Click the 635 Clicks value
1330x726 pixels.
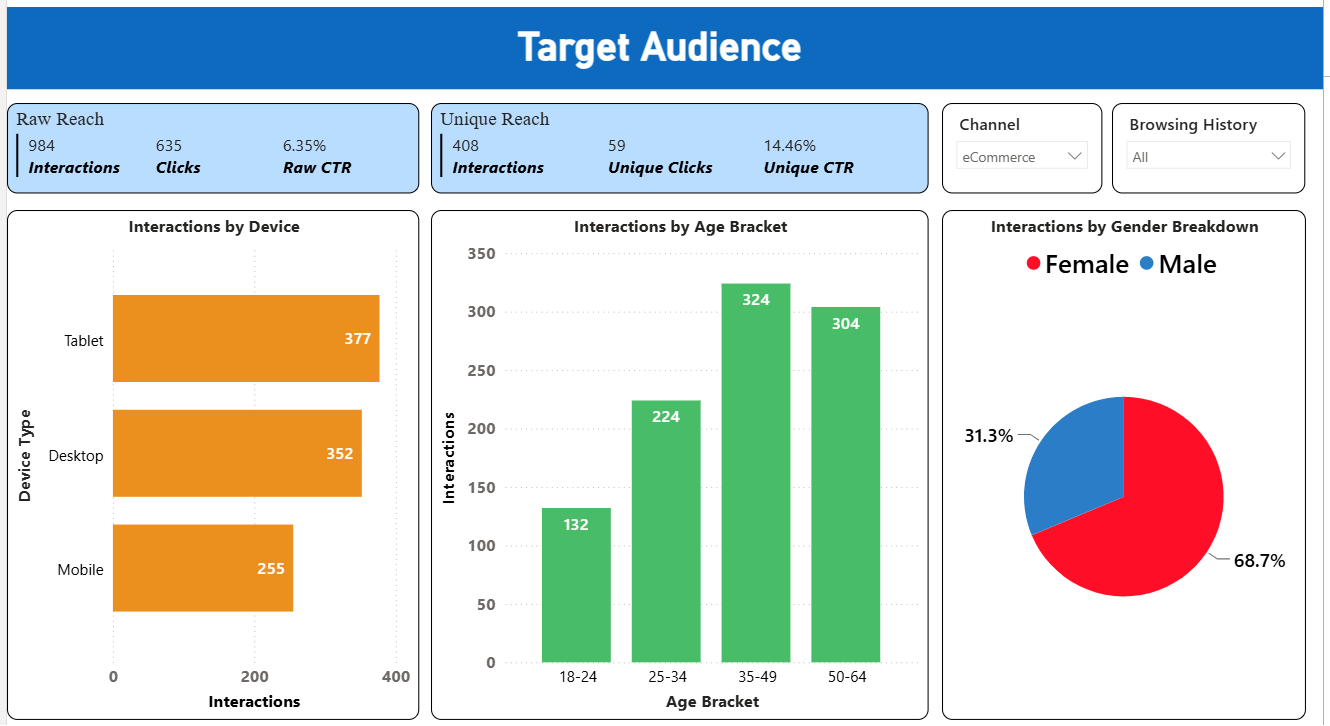(169, 146)
